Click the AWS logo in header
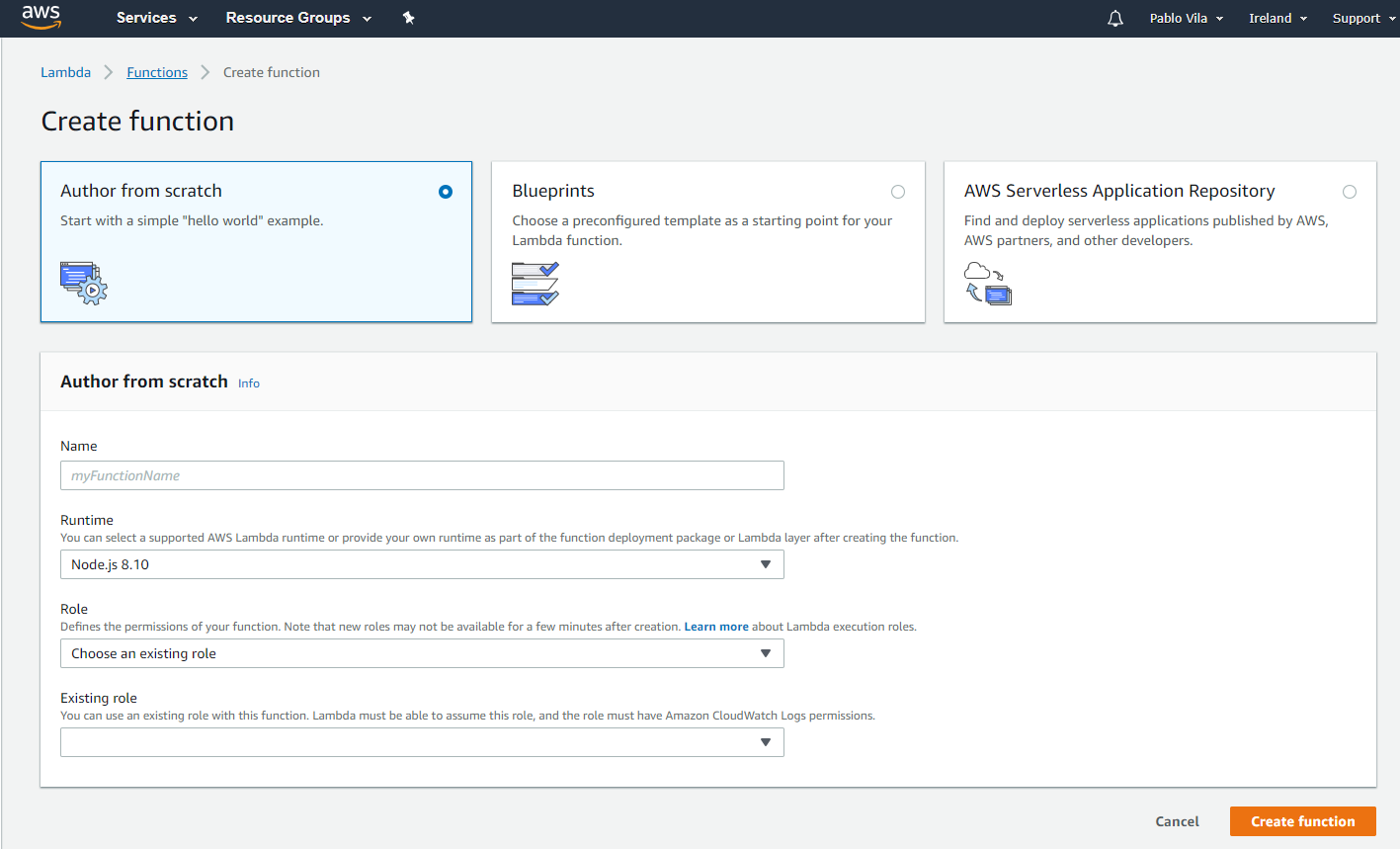This screenshot has height=849, width=1400. click(x=41, y=17)
